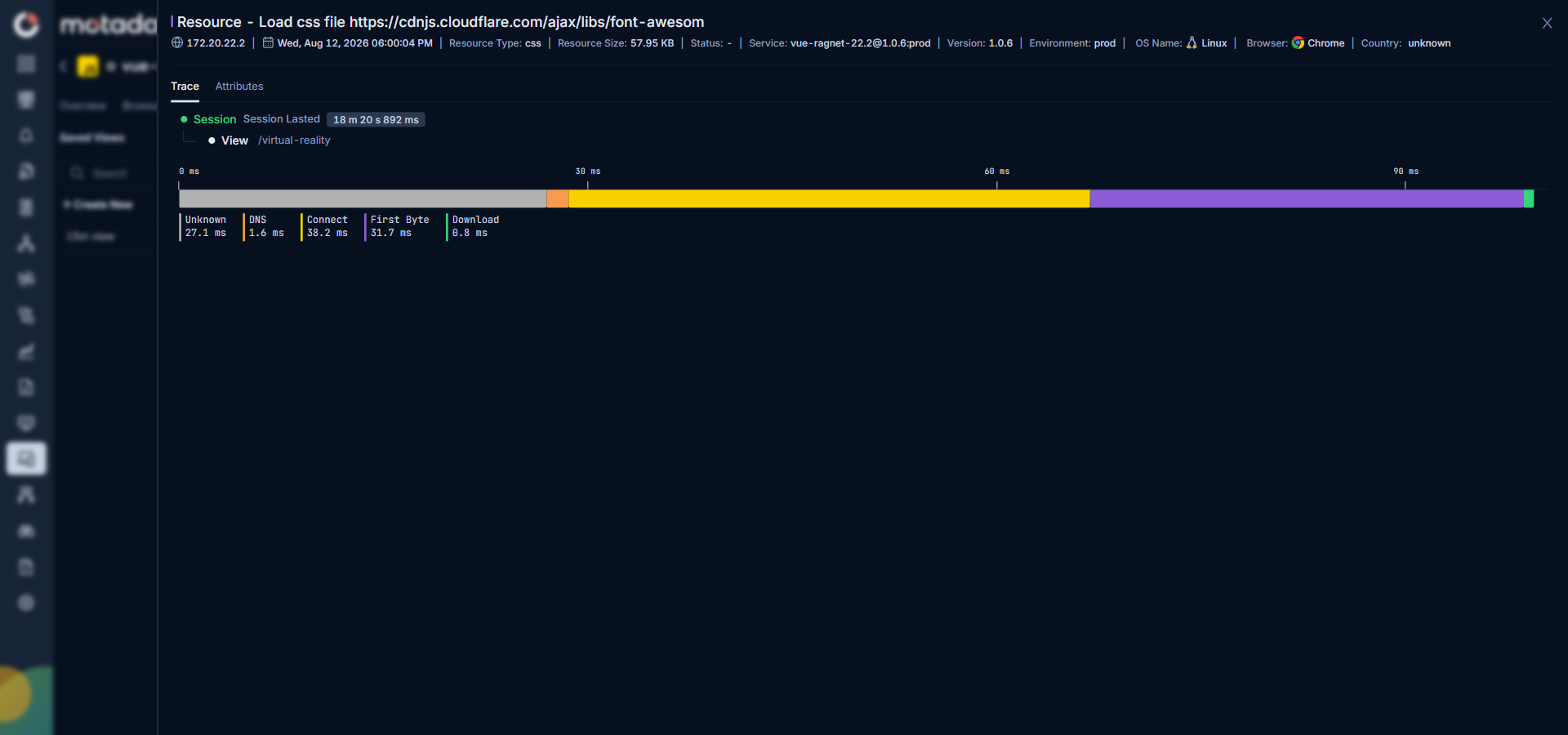Viewport: 1568px width, 735px height.
Task: Click the Country unknown value
Action: pyautogui.click(x=1429, y=43)
